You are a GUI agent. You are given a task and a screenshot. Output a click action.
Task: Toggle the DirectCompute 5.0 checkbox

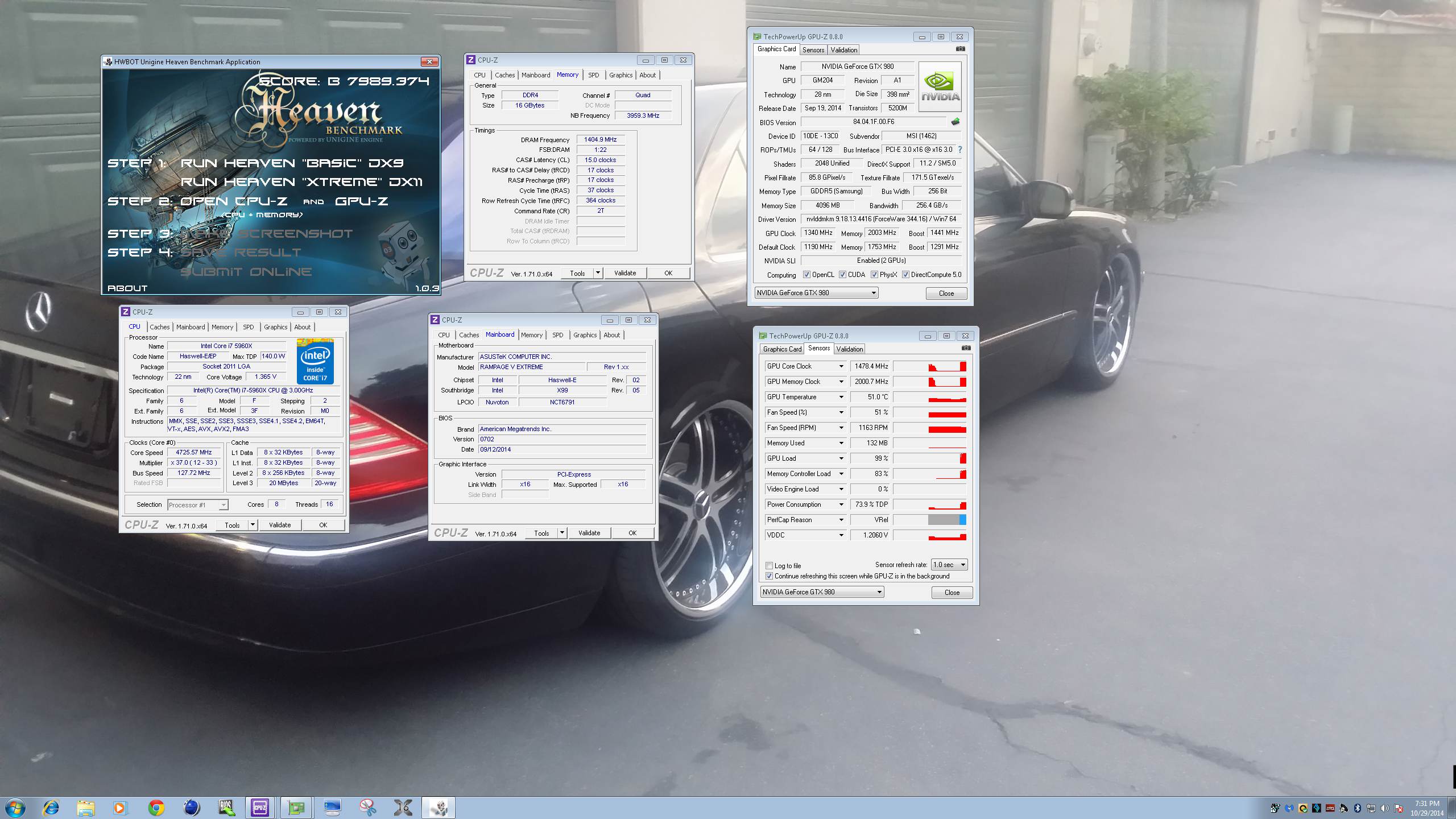(x=905, y=275)
